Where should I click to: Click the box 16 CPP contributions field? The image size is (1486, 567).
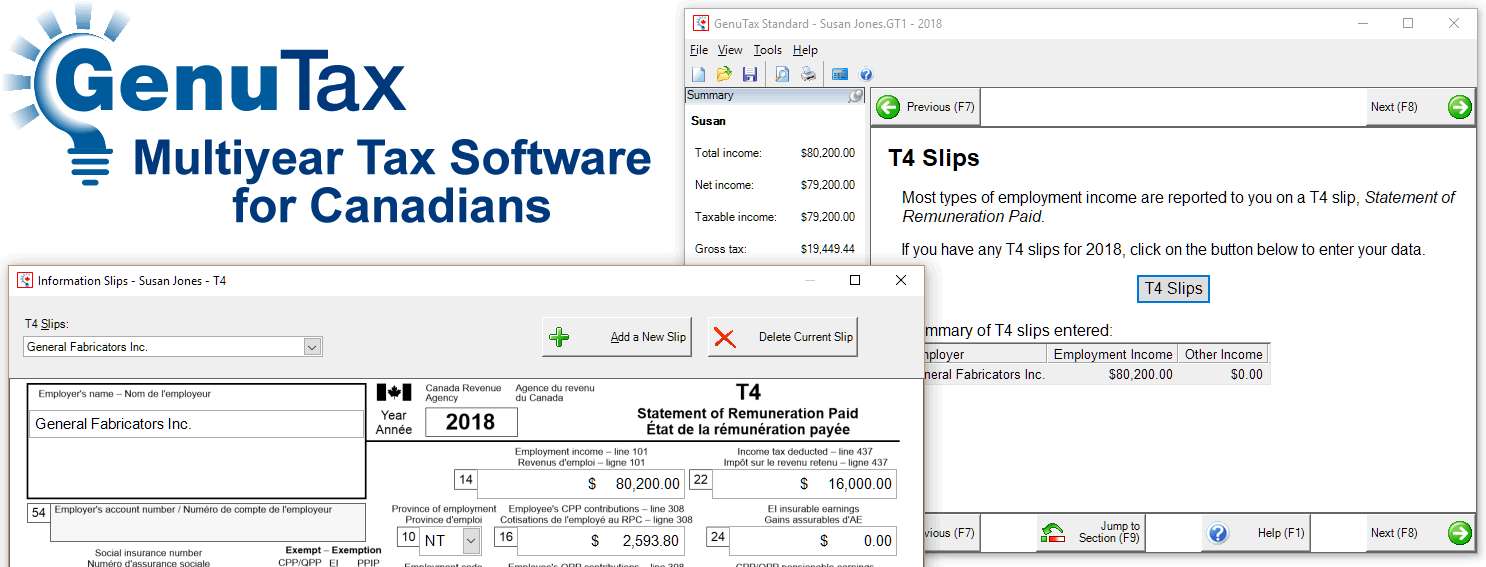pos(601,541)
